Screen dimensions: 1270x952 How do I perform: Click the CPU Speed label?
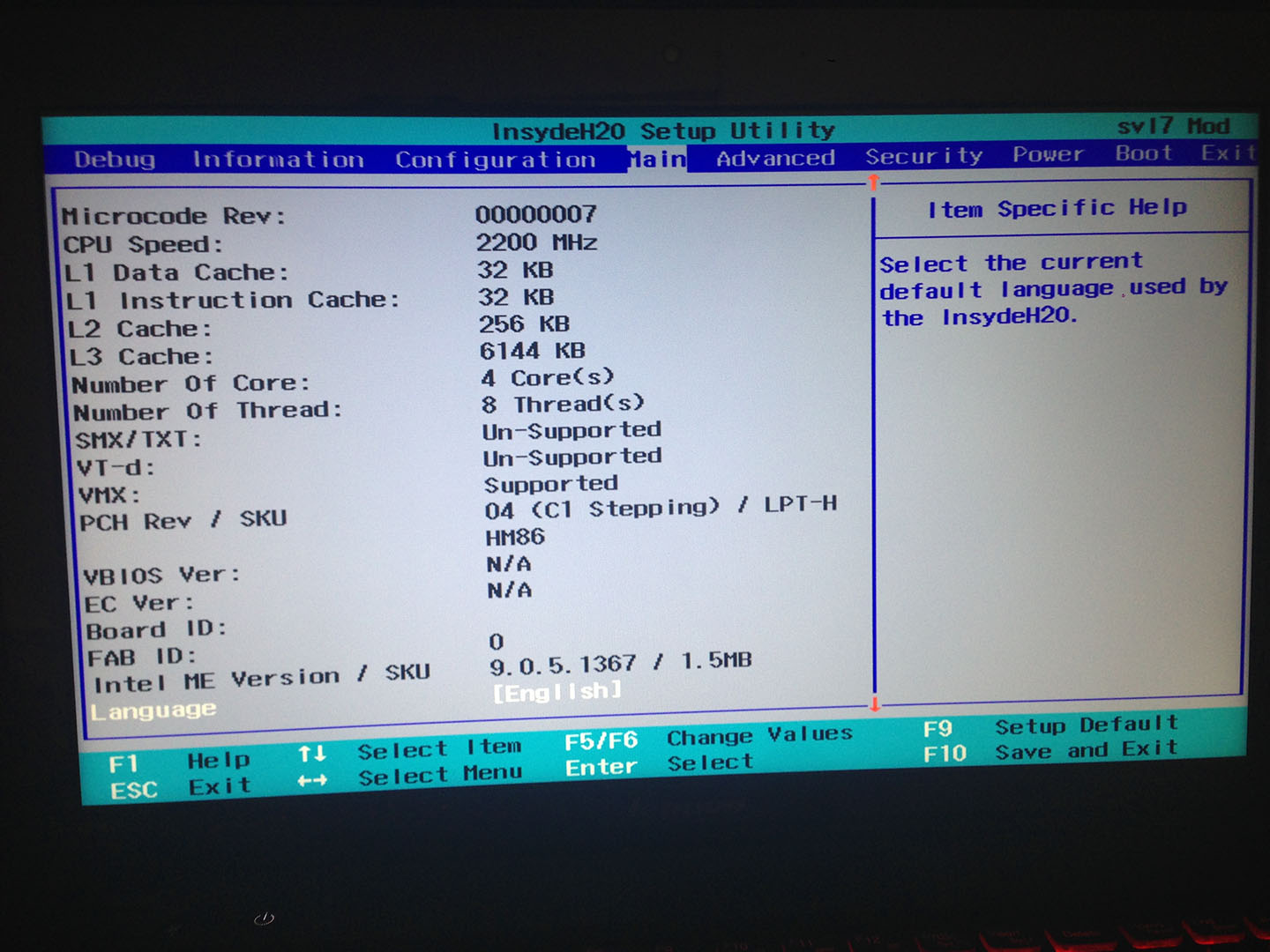click(x=143, y=244)
